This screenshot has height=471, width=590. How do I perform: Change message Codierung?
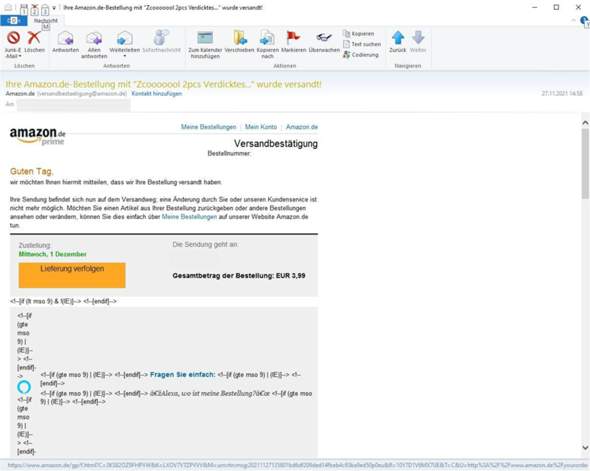coord(360,55)
